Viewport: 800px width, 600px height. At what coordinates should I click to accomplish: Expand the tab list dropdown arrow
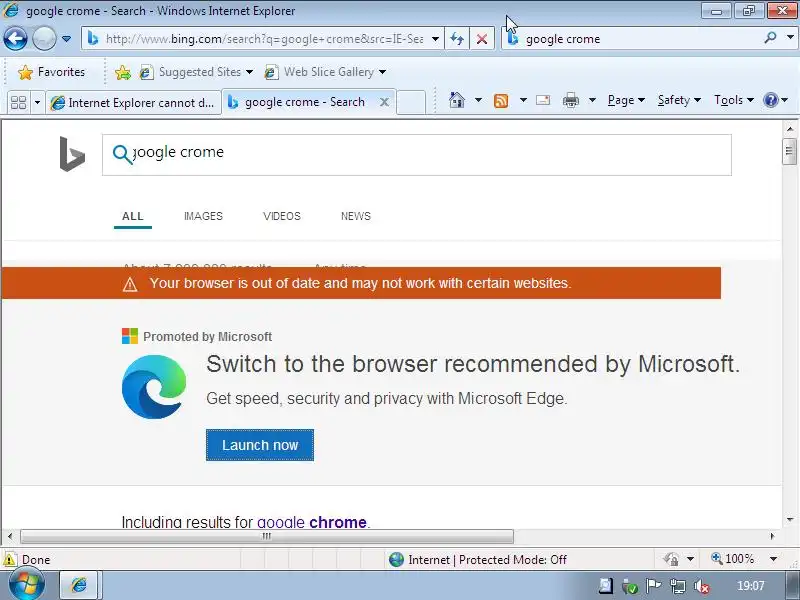click(37, 103)
